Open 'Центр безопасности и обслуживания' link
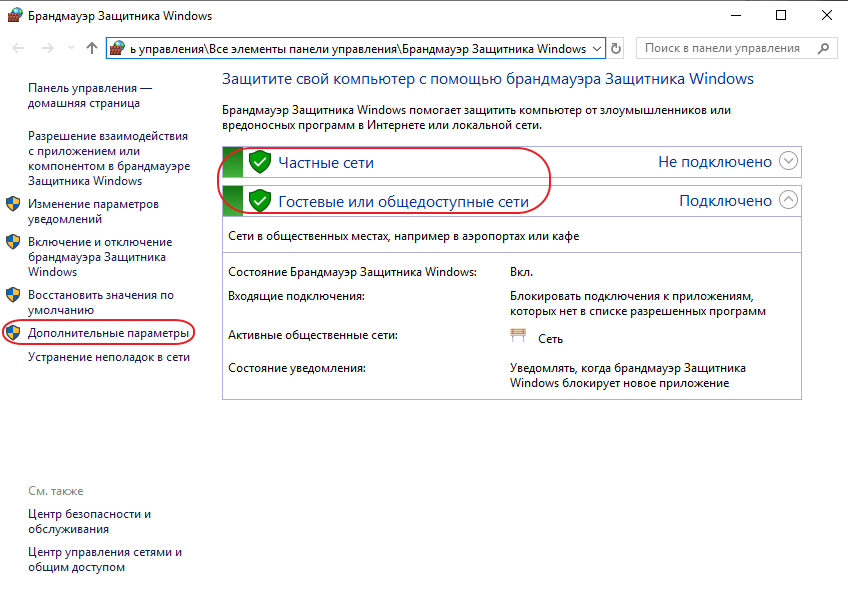The image size is (848, 592). click(89, 521)
